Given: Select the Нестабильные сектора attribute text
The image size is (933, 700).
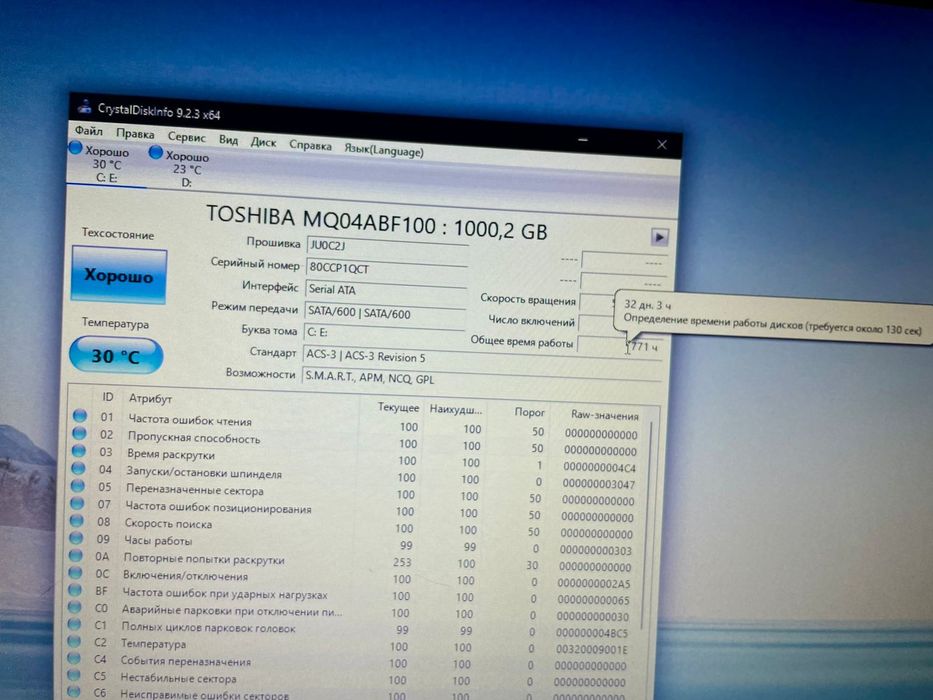Looking at the screenshot, I should [178, 678].
